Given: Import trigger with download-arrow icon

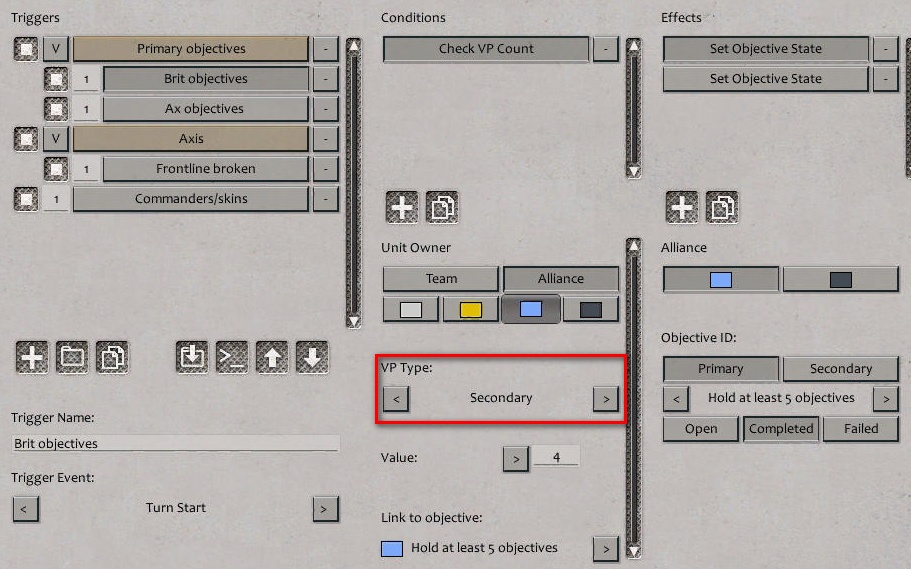Looking at the screenshot, I should (192, 357).
